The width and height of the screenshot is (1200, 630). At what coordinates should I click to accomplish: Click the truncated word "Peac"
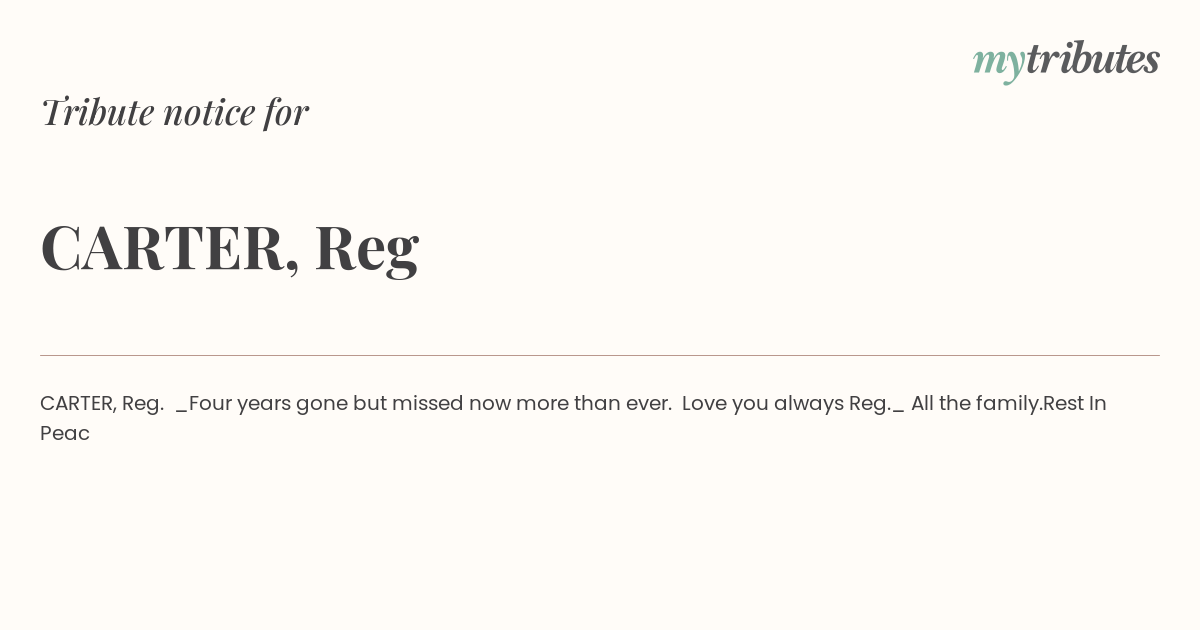click(x=65, y=433)
